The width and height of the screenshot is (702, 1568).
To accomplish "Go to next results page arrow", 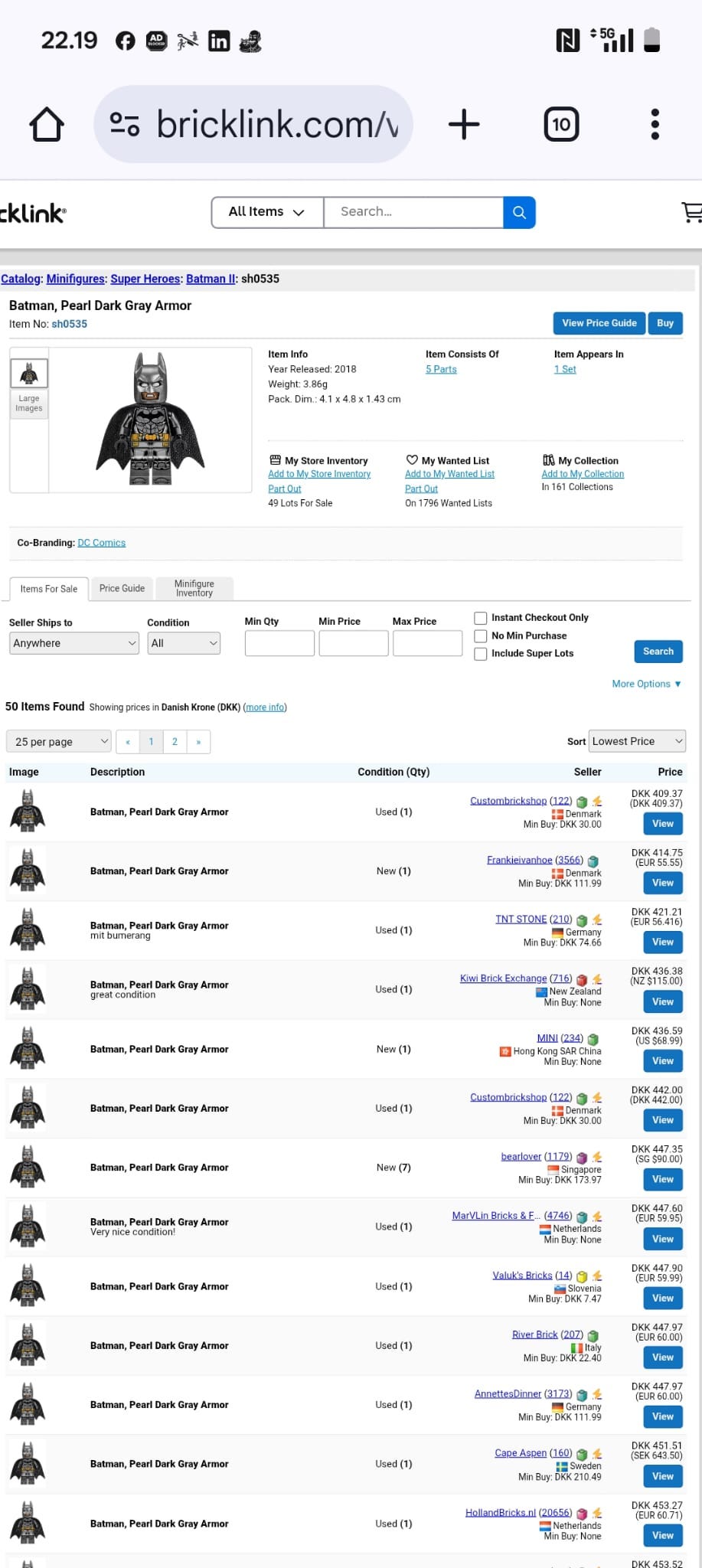I will [x=198, y=741].
